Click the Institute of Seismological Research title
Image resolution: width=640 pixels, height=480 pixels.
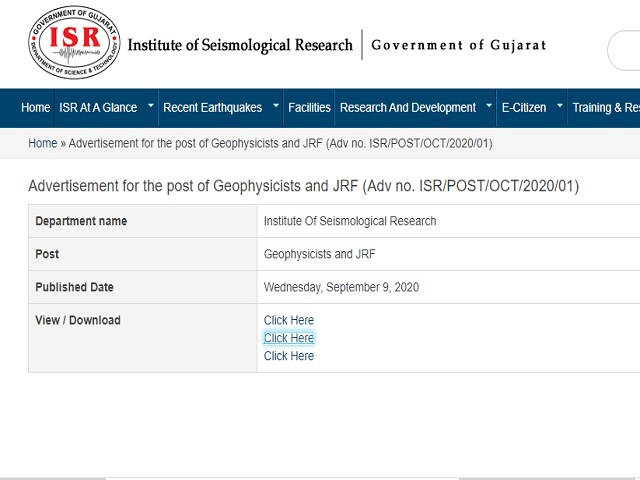(240, 46)
